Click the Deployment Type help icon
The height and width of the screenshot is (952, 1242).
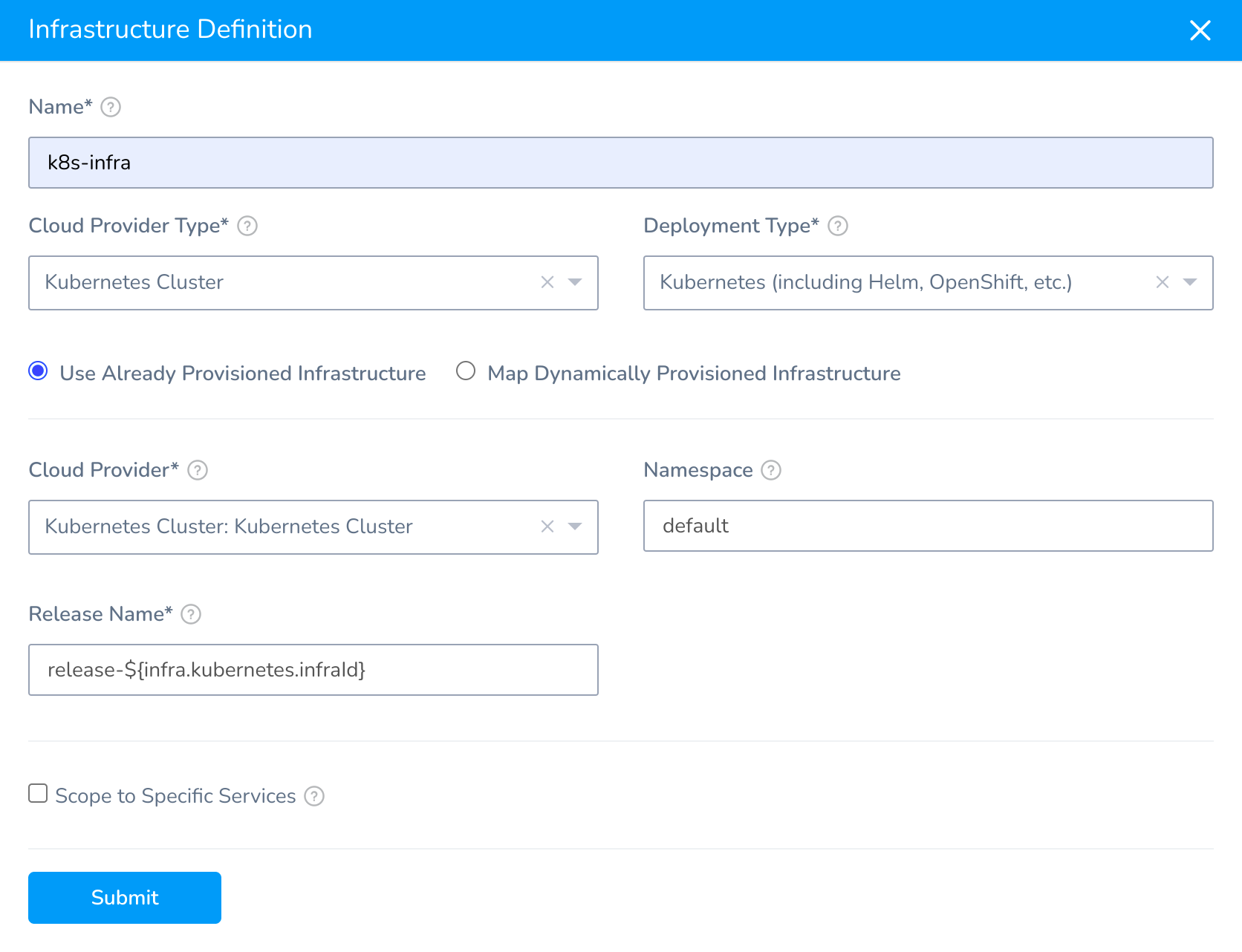(838, 226)
